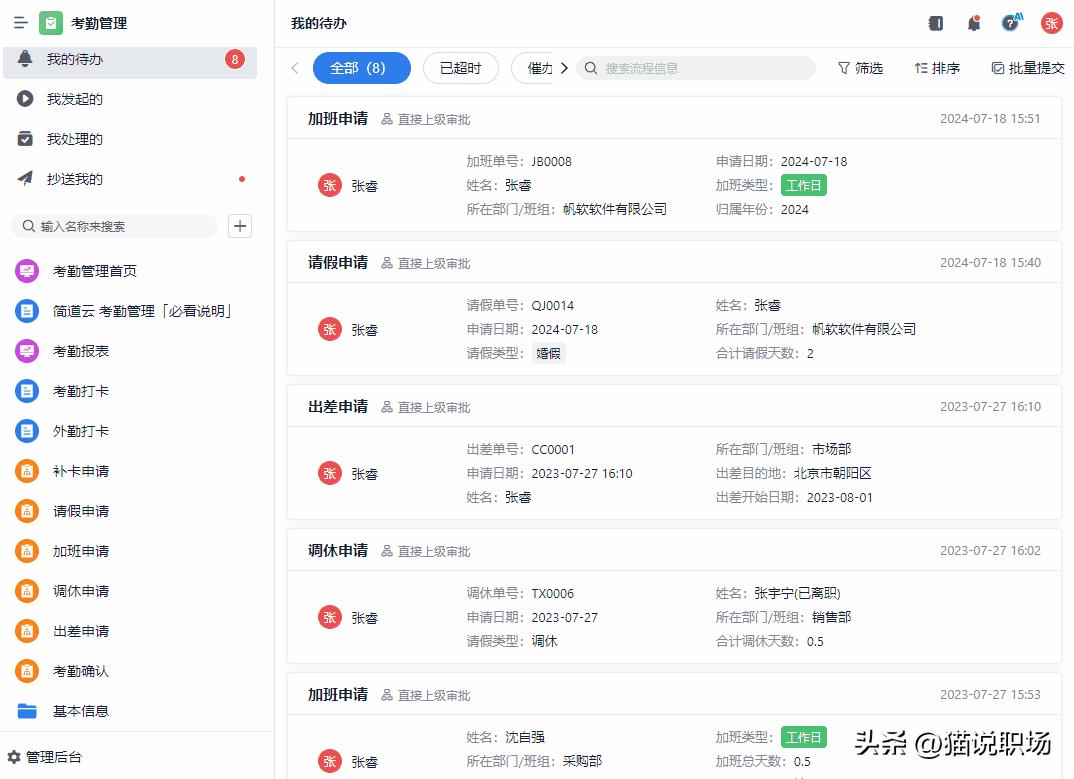Open the 加班申请 card for 沈自强
The image size is (1074, 779).
[674, 726]
